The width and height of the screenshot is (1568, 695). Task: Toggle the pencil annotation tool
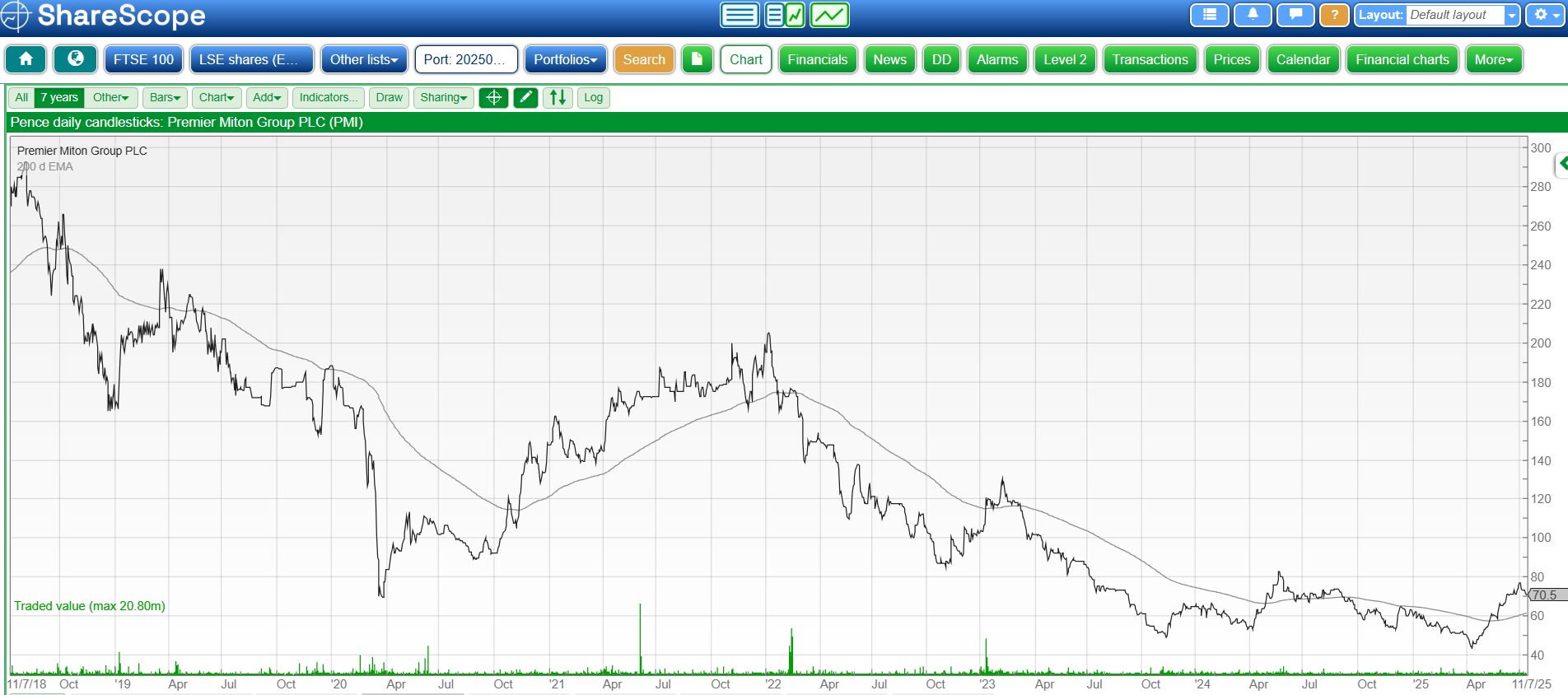525,97
